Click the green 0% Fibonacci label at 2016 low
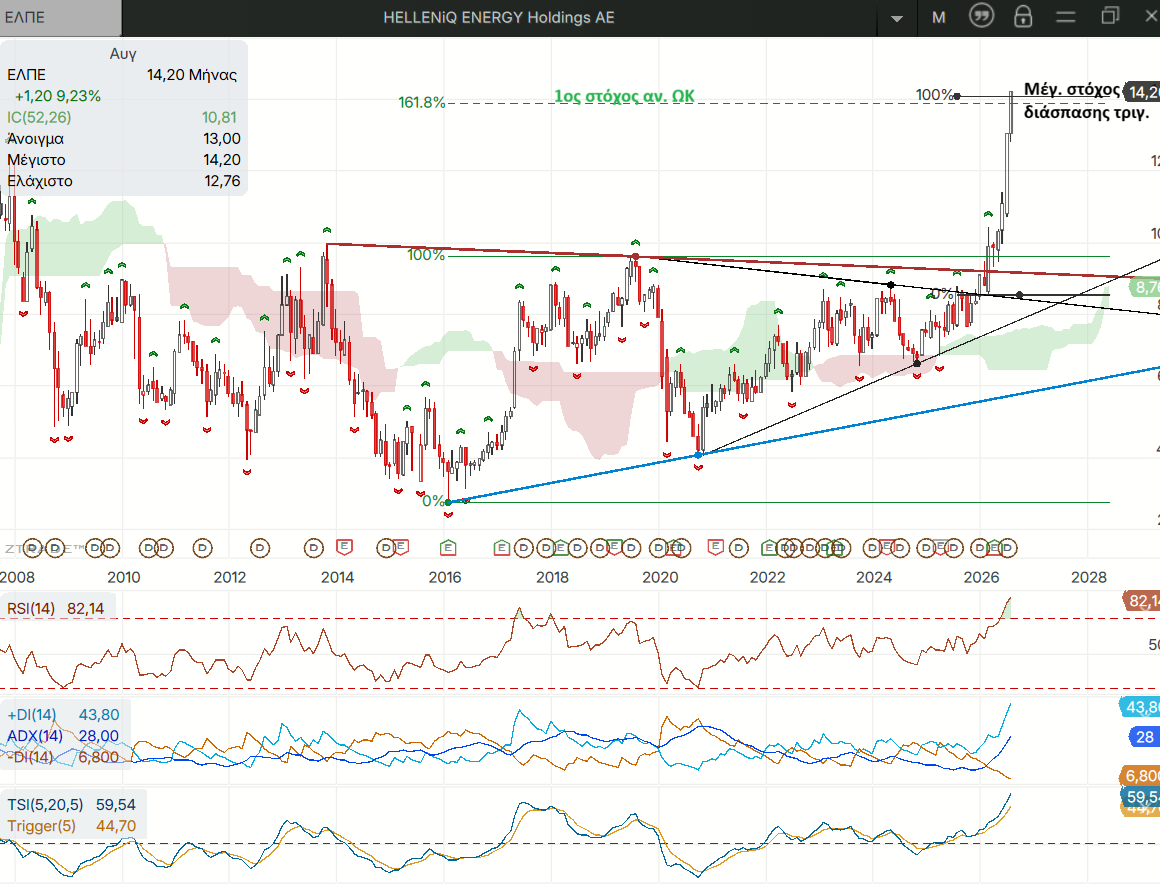Screen dimensions: 1160x884 [433, 501]
